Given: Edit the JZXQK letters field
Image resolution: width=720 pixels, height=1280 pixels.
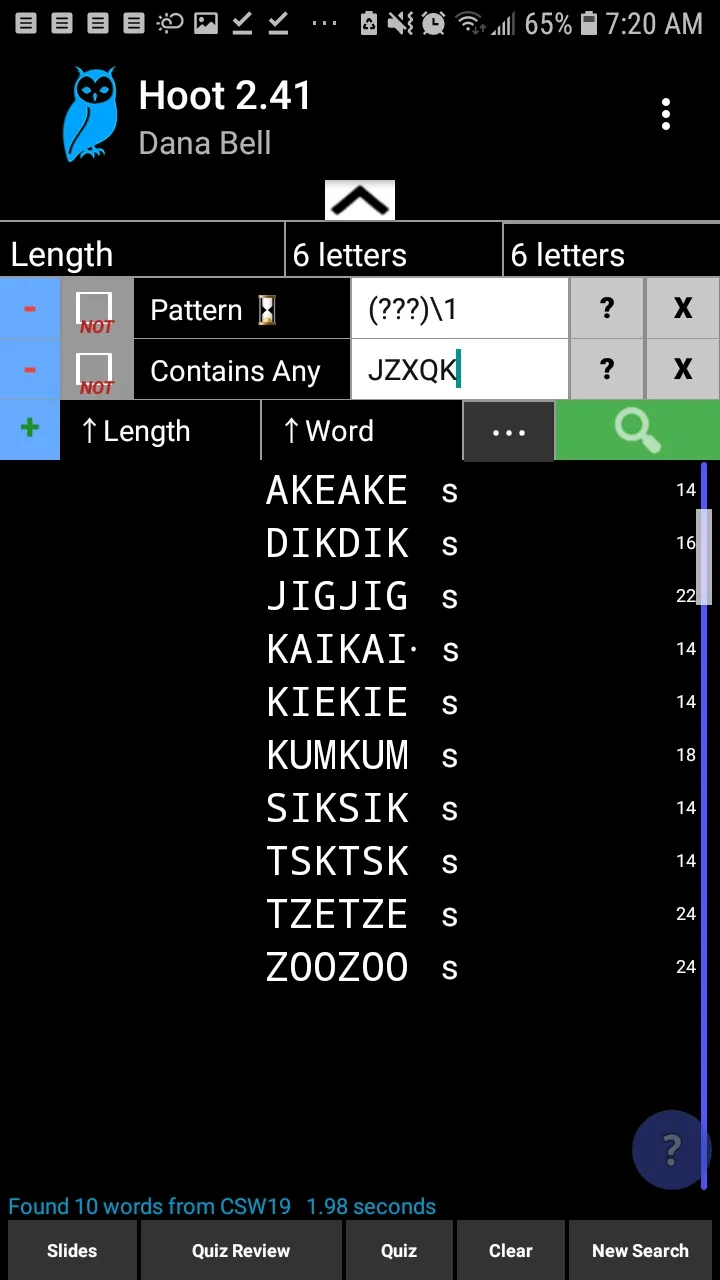Looking at the screenshot, I should point(459,370).
